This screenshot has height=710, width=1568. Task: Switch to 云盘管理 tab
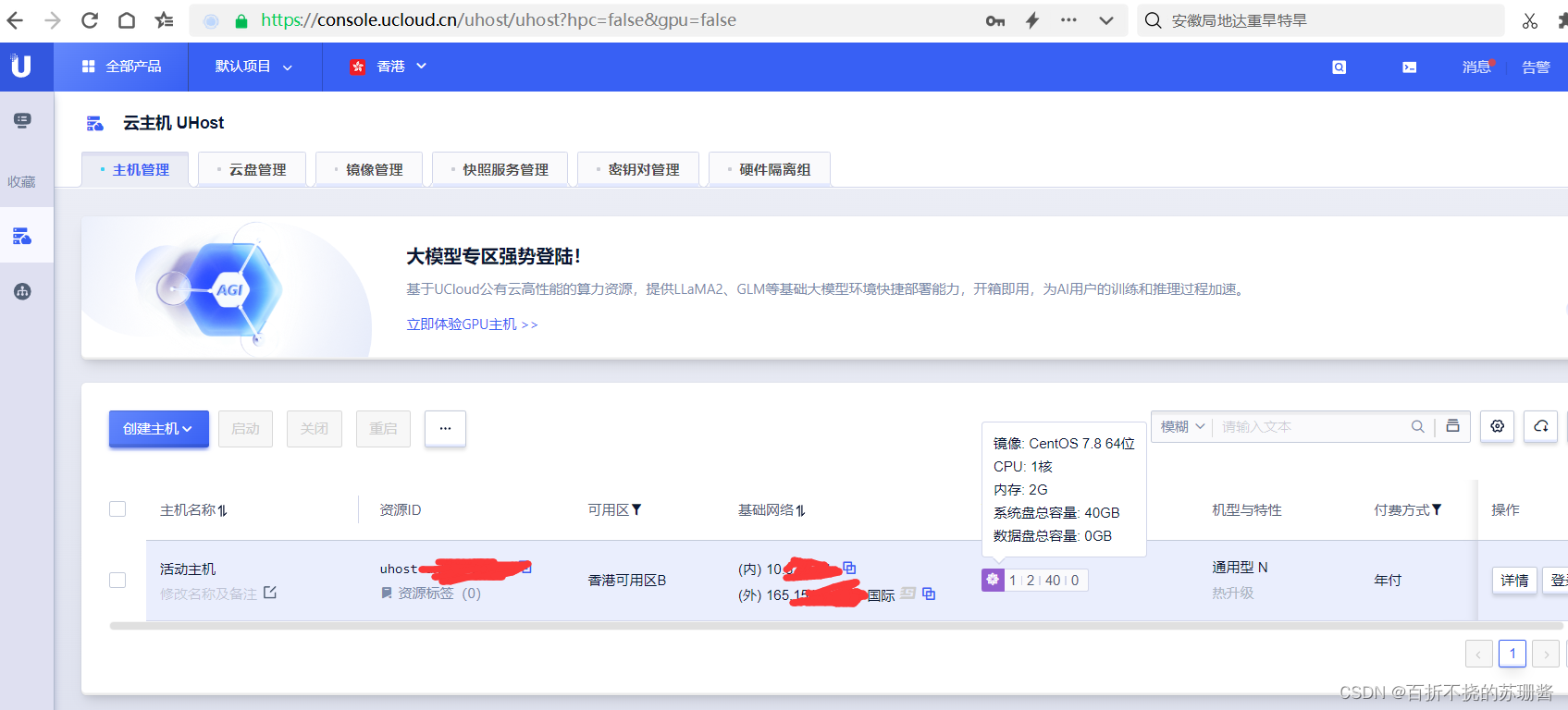[x=252, y=169]
